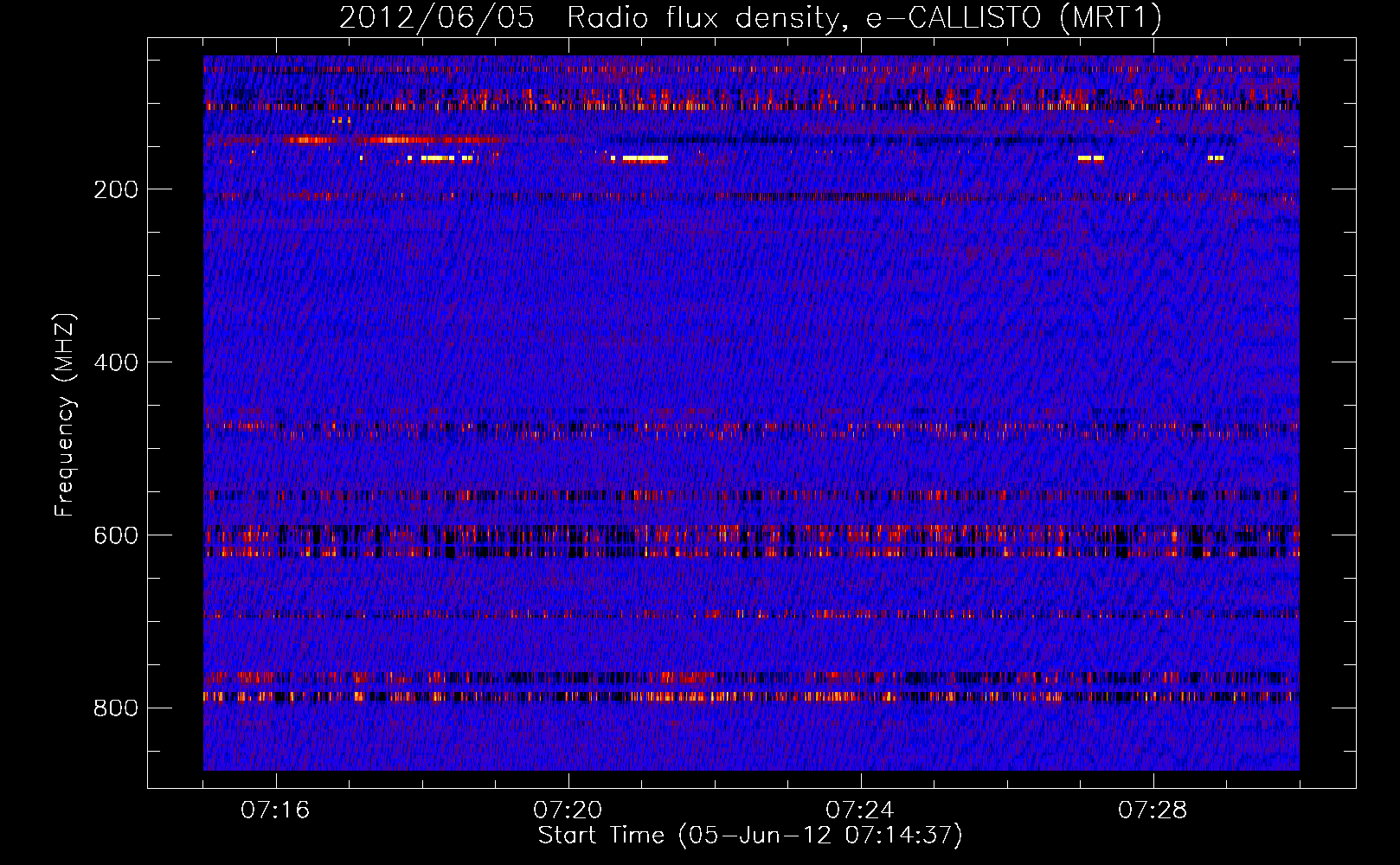
Task: Click the 600 frequency tick label
Action: (116, 535)
